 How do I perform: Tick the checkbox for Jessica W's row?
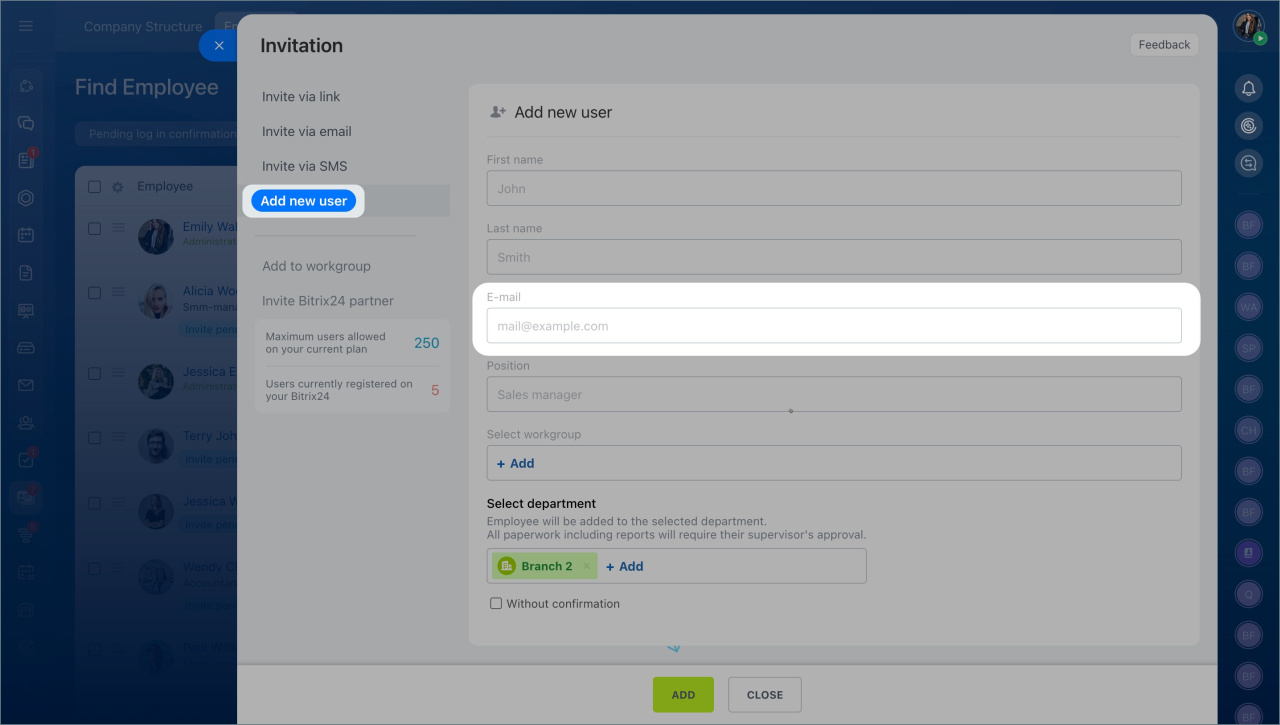pos(94,502)
